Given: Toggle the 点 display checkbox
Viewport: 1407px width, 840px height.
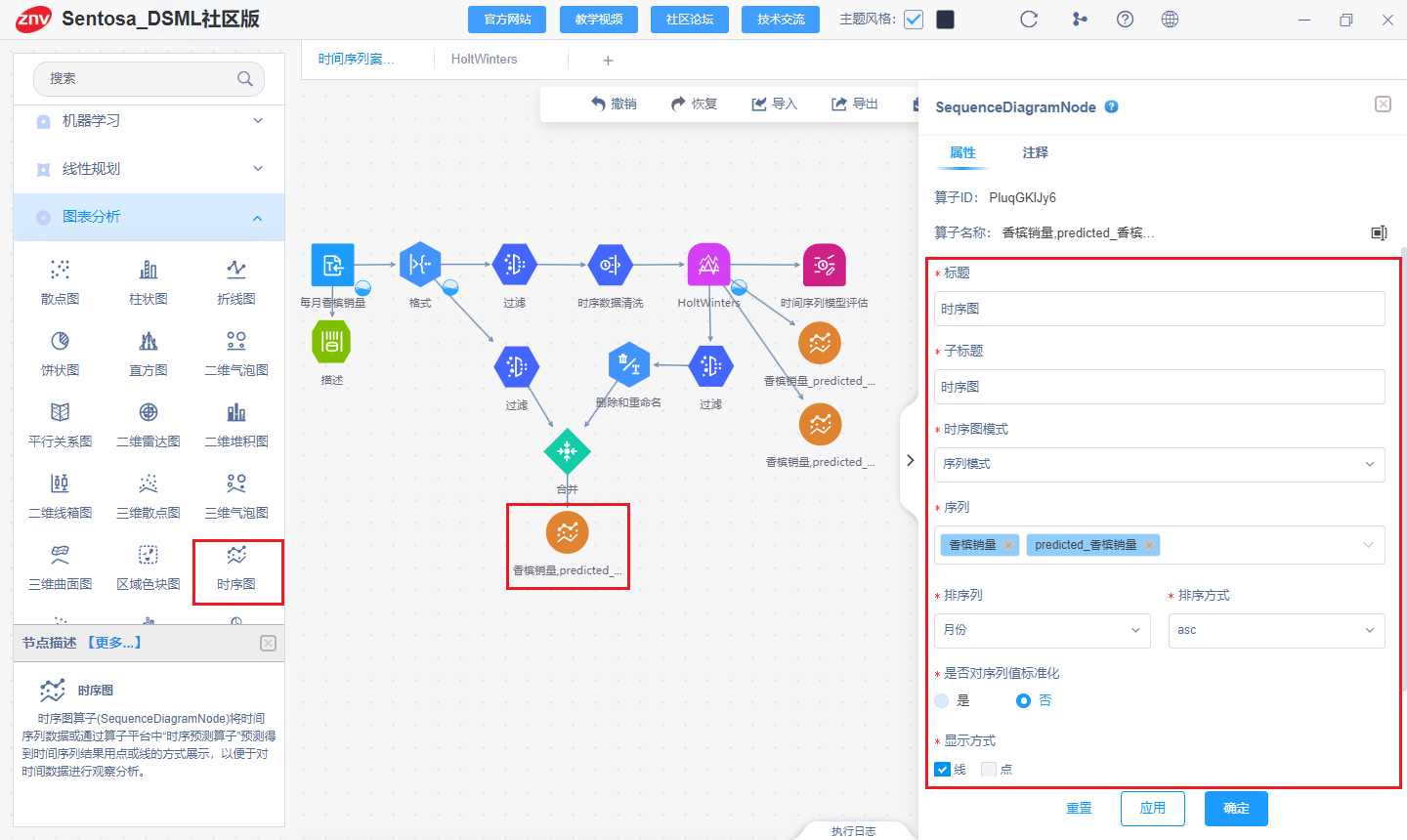Looking at the screenshot, I should 989,770.
